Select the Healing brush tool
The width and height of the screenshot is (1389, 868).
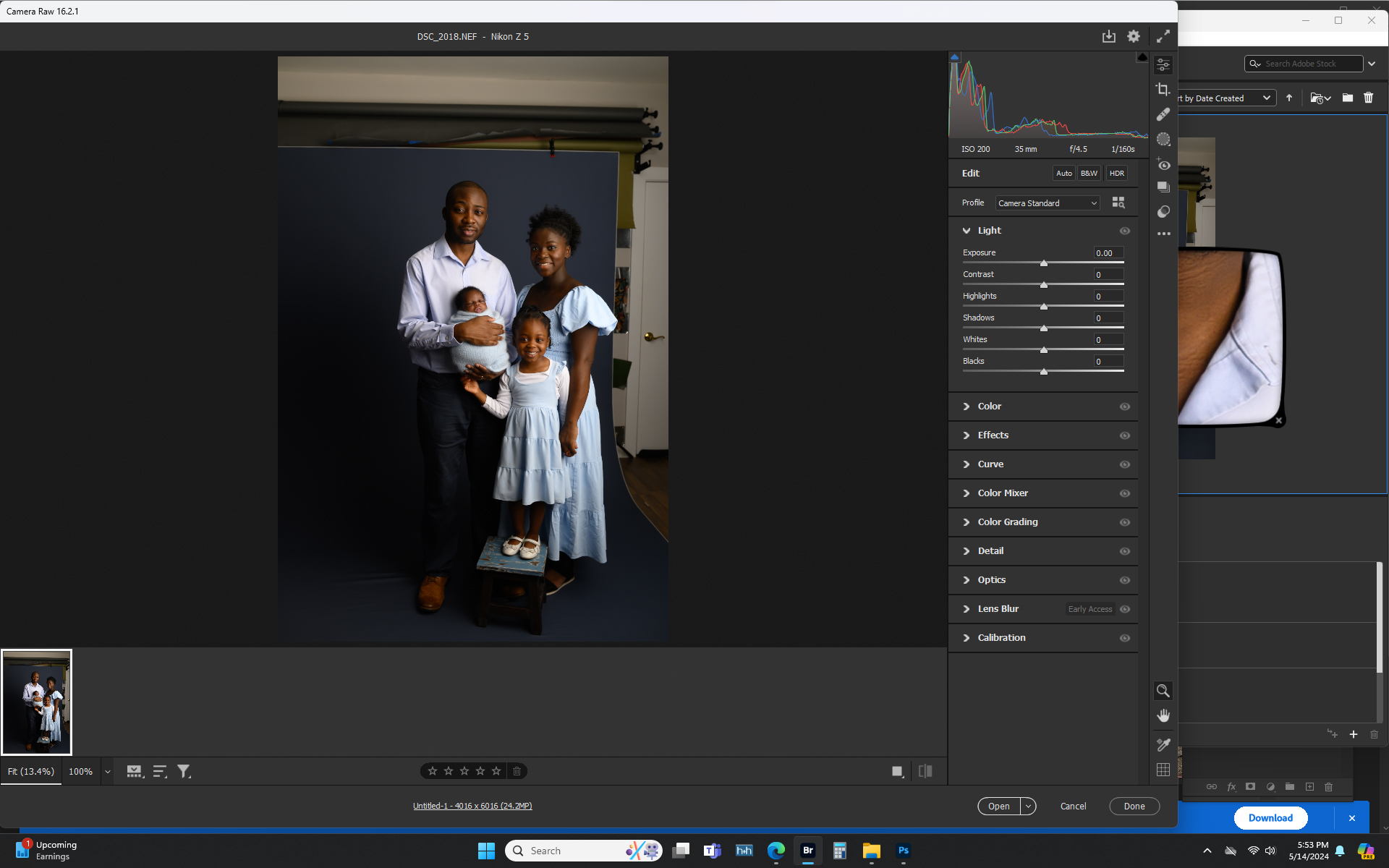[1163, 114]
